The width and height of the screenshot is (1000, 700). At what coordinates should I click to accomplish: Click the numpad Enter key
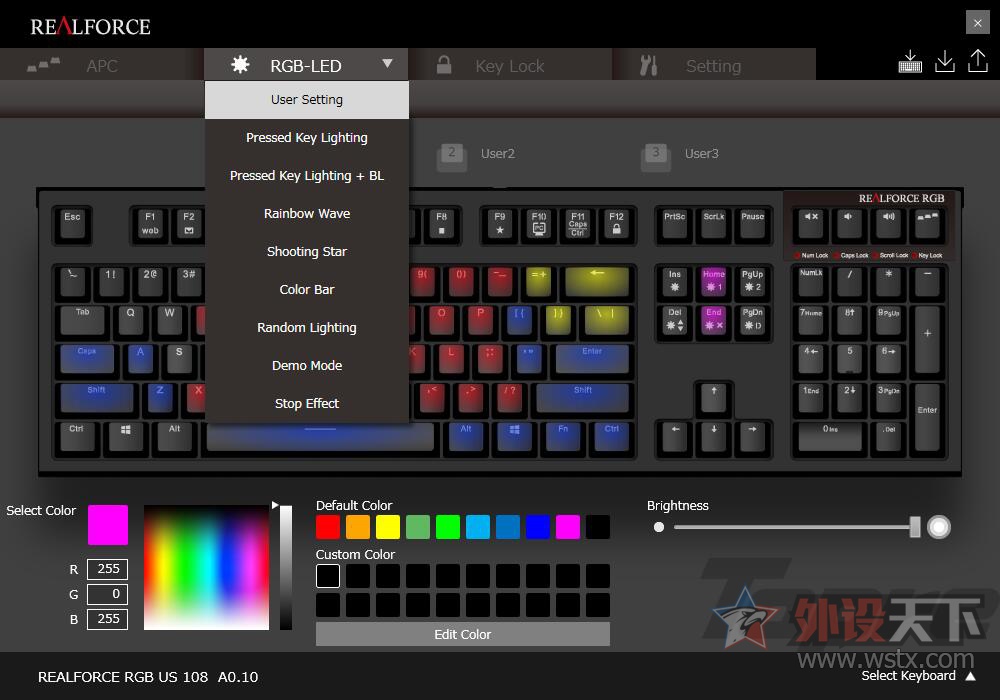tap(927, 418)
